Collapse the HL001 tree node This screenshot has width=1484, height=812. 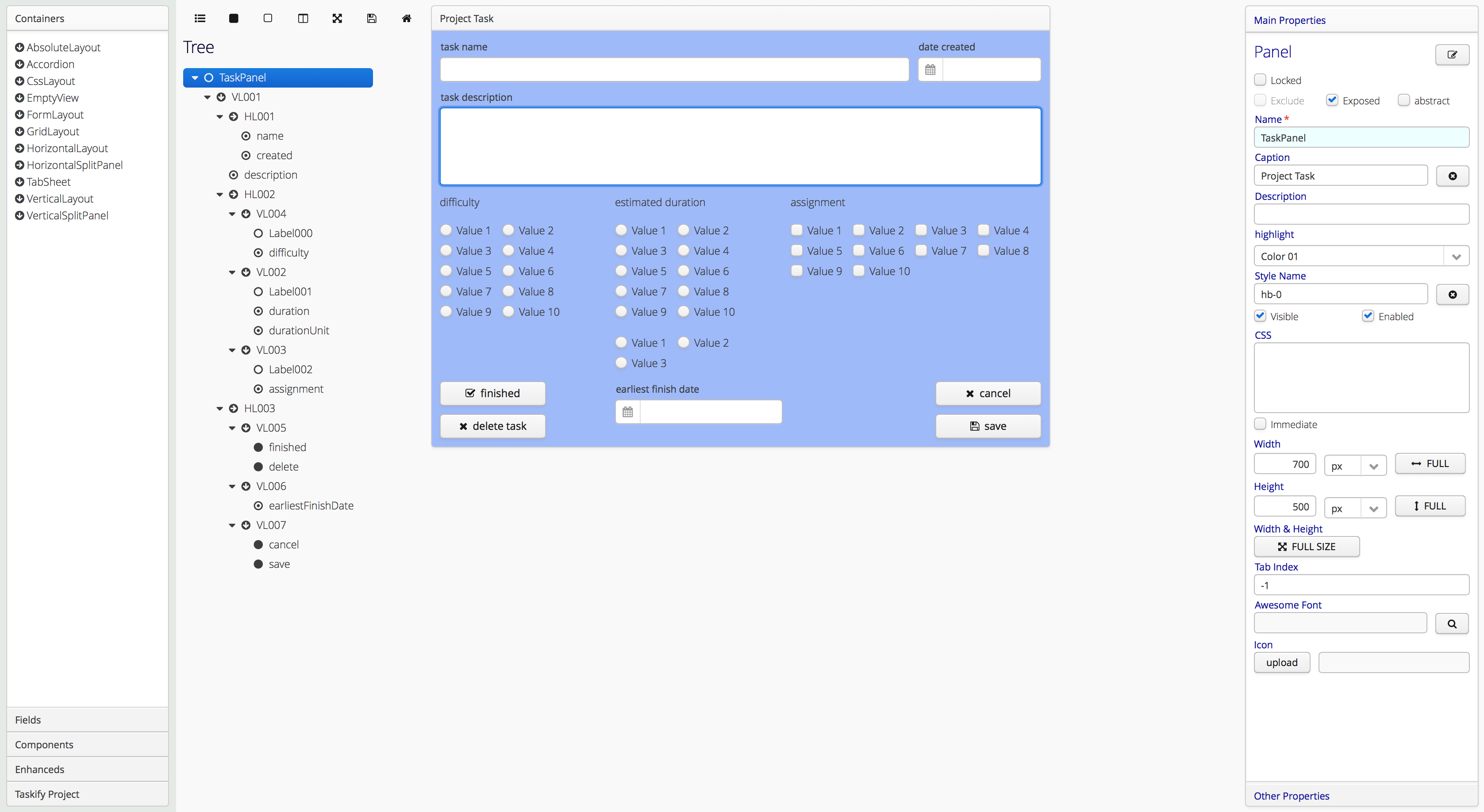(x=219, y=117)
